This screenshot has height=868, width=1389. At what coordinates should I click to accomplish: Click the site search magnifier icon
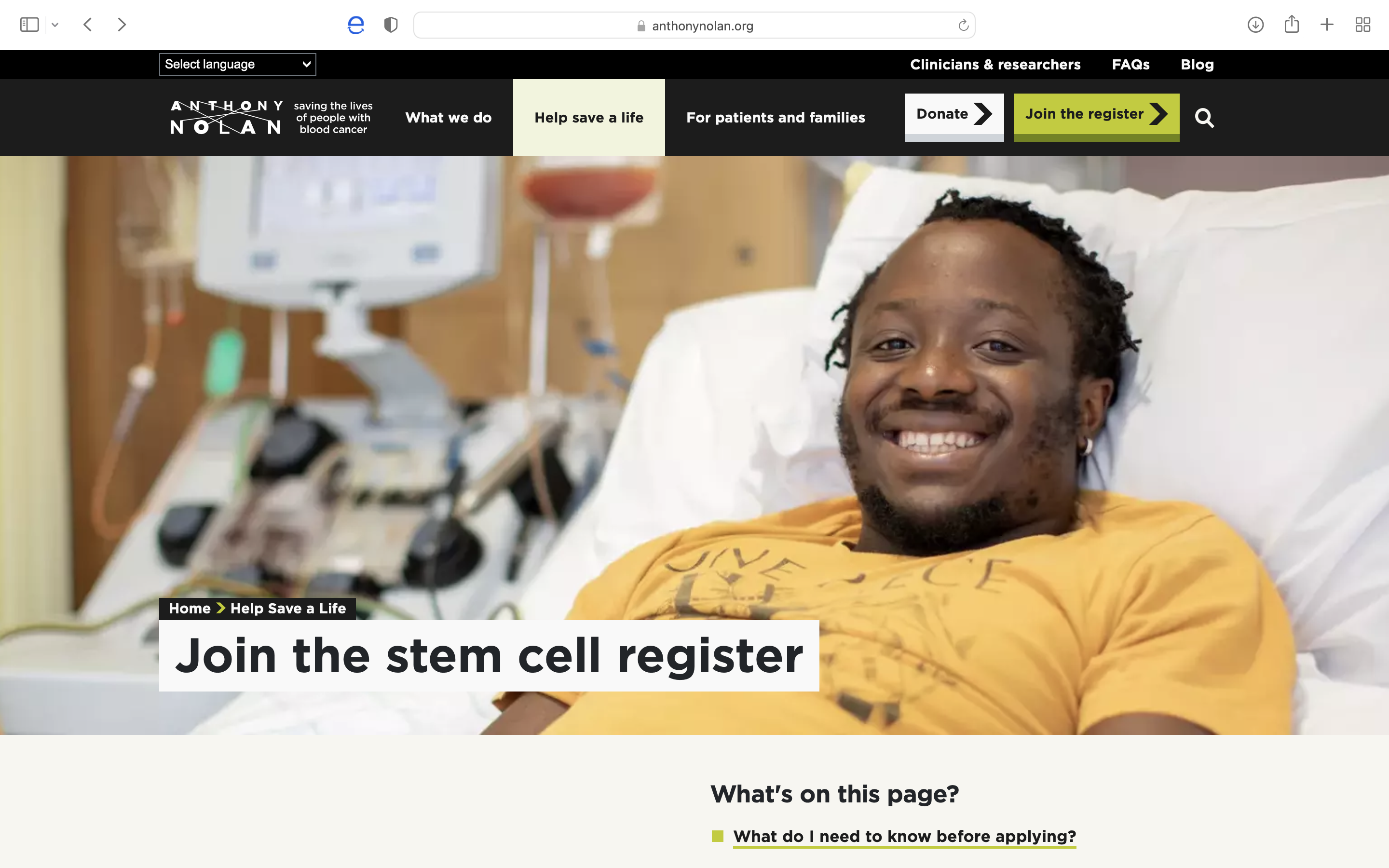click(1204, 118)
